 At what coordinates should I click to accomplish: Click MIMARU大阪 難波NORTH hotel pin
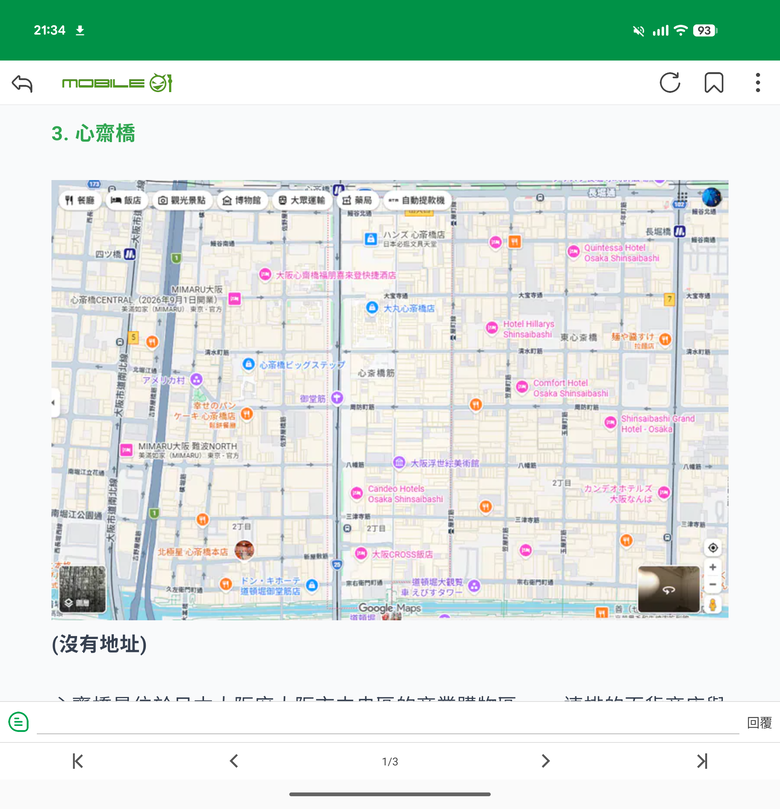point(126,450)
